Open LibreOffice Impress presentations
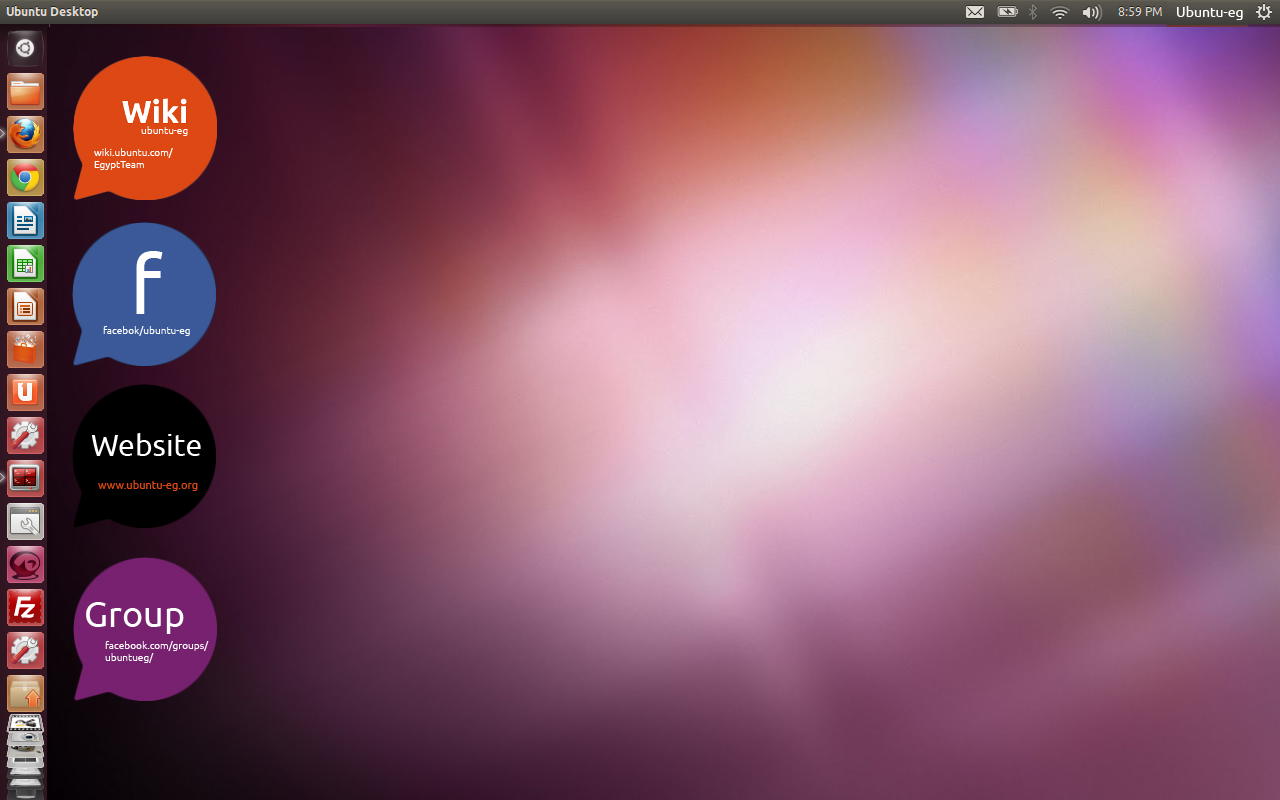Screen dimensions: 1280x800 (x=25, y=307)
